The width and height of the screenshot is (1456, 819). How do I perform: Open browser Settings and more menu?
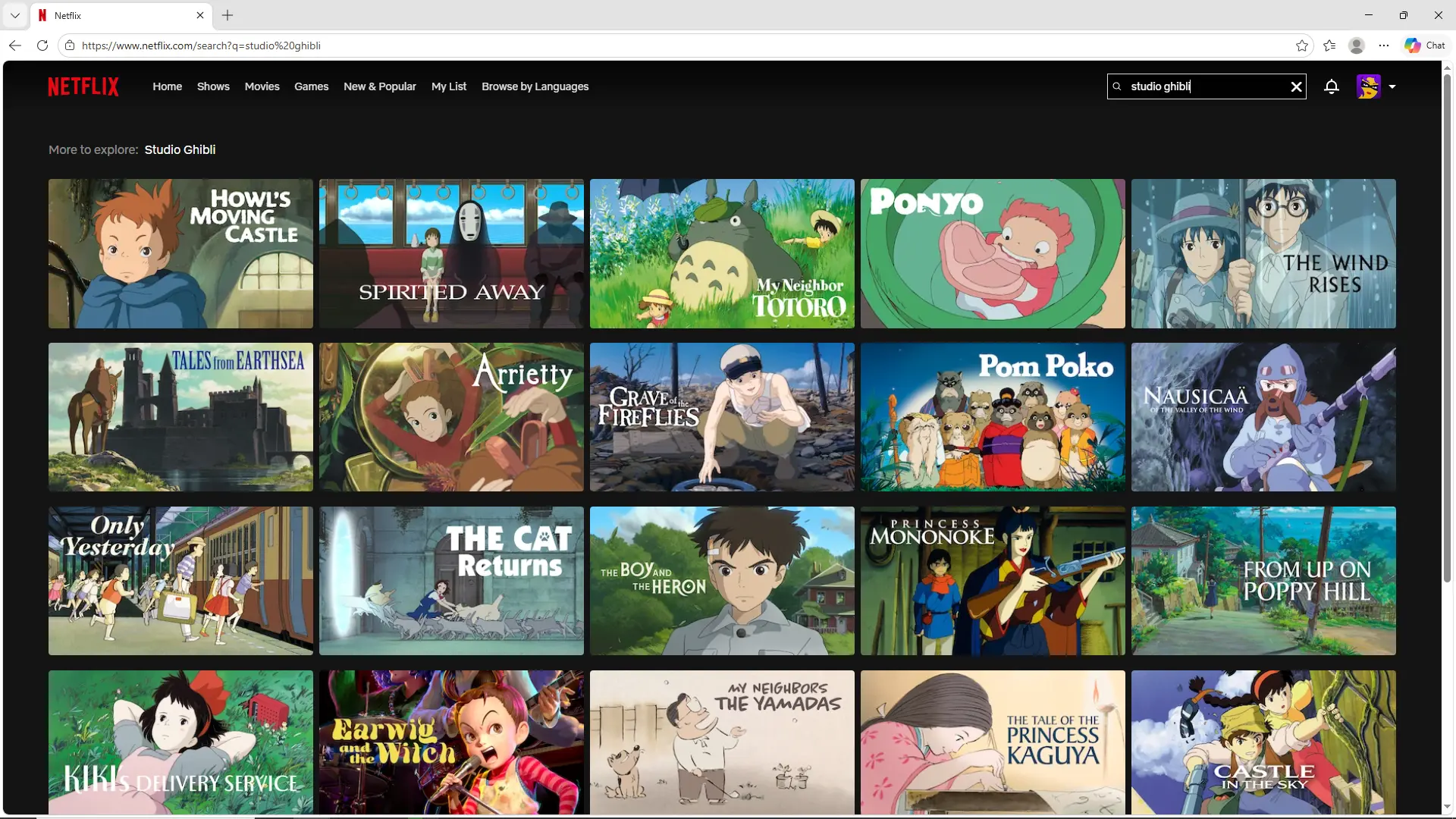(x=1384, y=45)
